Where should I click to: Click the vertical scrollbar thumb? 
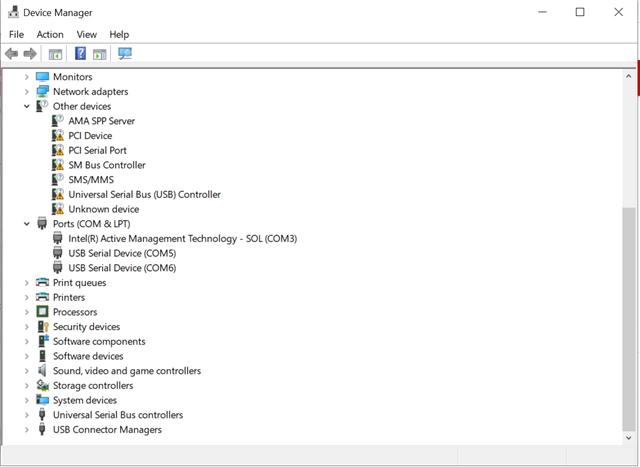click(x=629, y=319)
